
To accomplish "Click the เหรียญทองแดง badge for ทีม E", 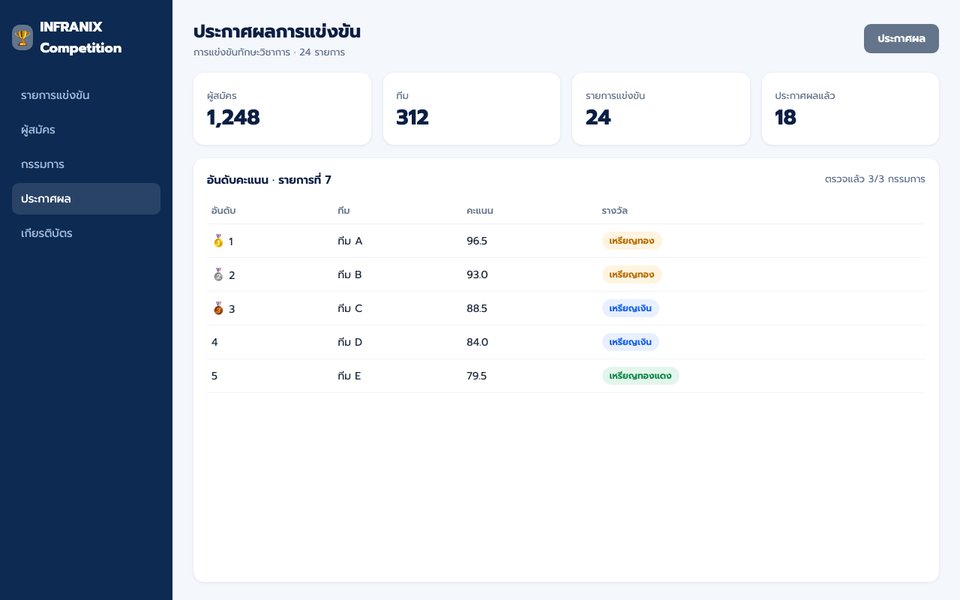I will tap(640, 375).
